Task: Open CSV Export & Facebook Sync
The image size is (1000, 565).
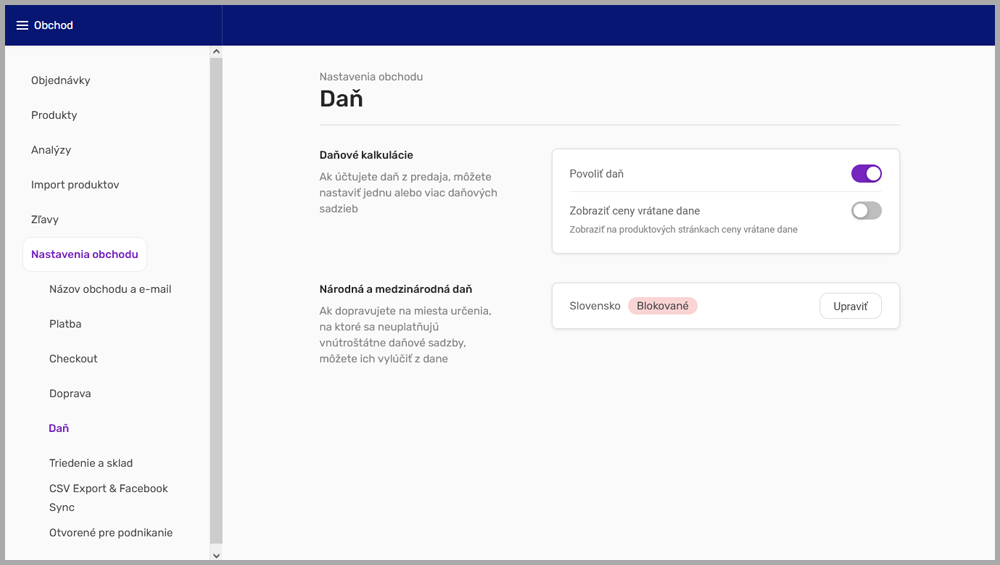Action: [108, 497]
